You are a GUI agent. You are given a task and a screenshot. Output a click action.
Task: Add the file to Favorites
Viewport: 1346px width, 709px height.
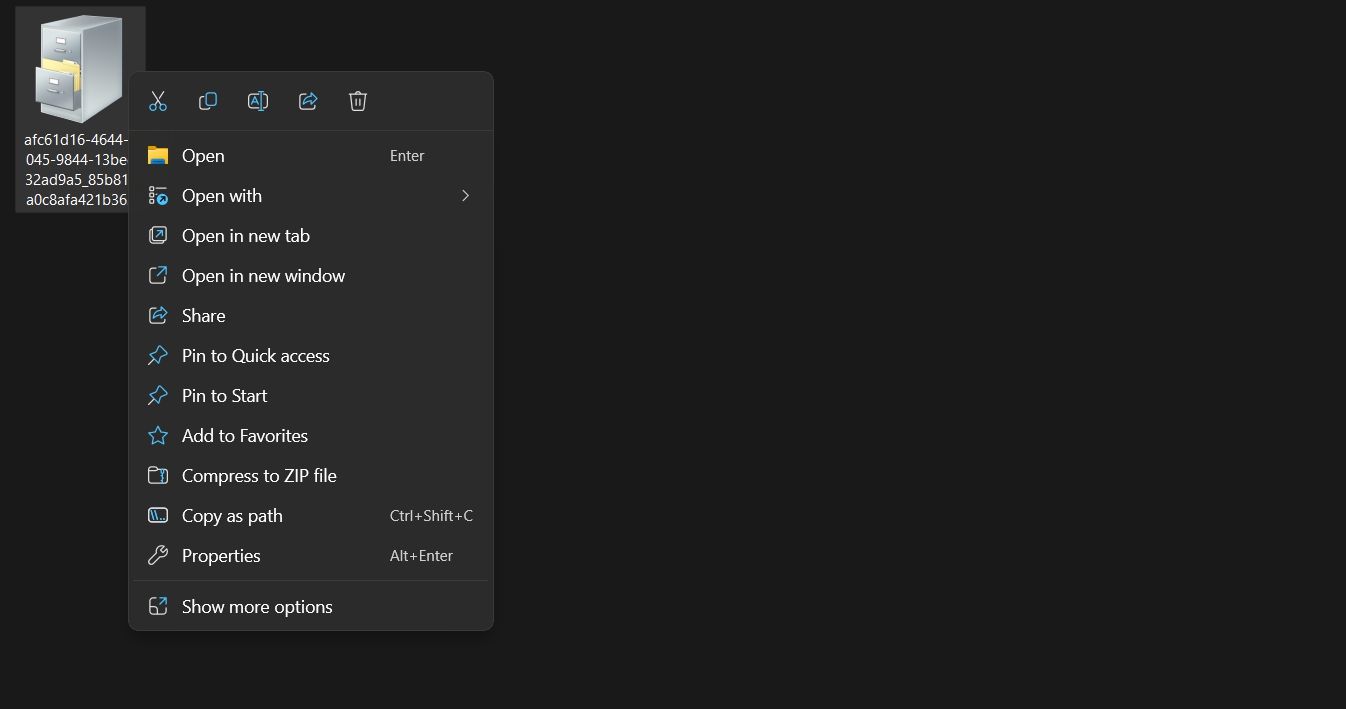(244, 435)
